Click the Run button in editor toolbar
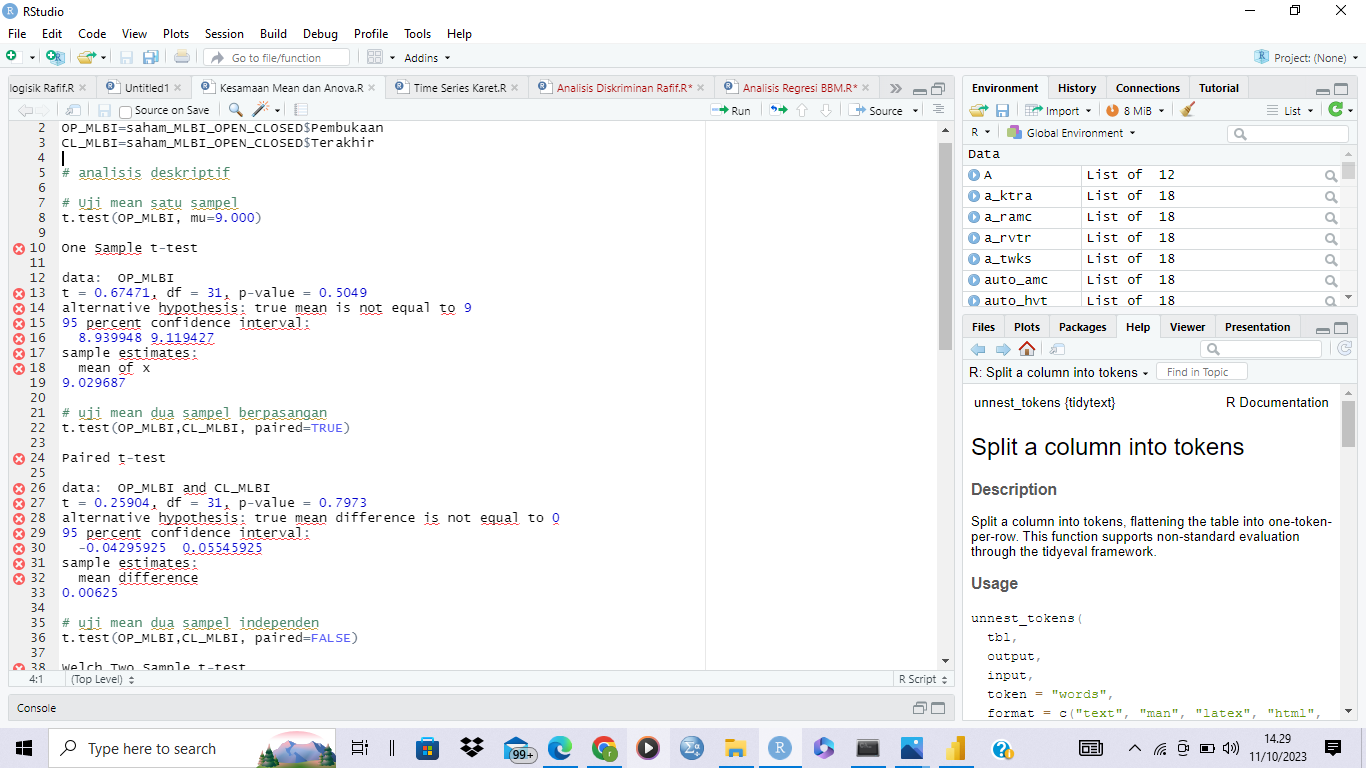This screenshot has width=1366, height=768. pyautogui.click(x=731, y=111)
